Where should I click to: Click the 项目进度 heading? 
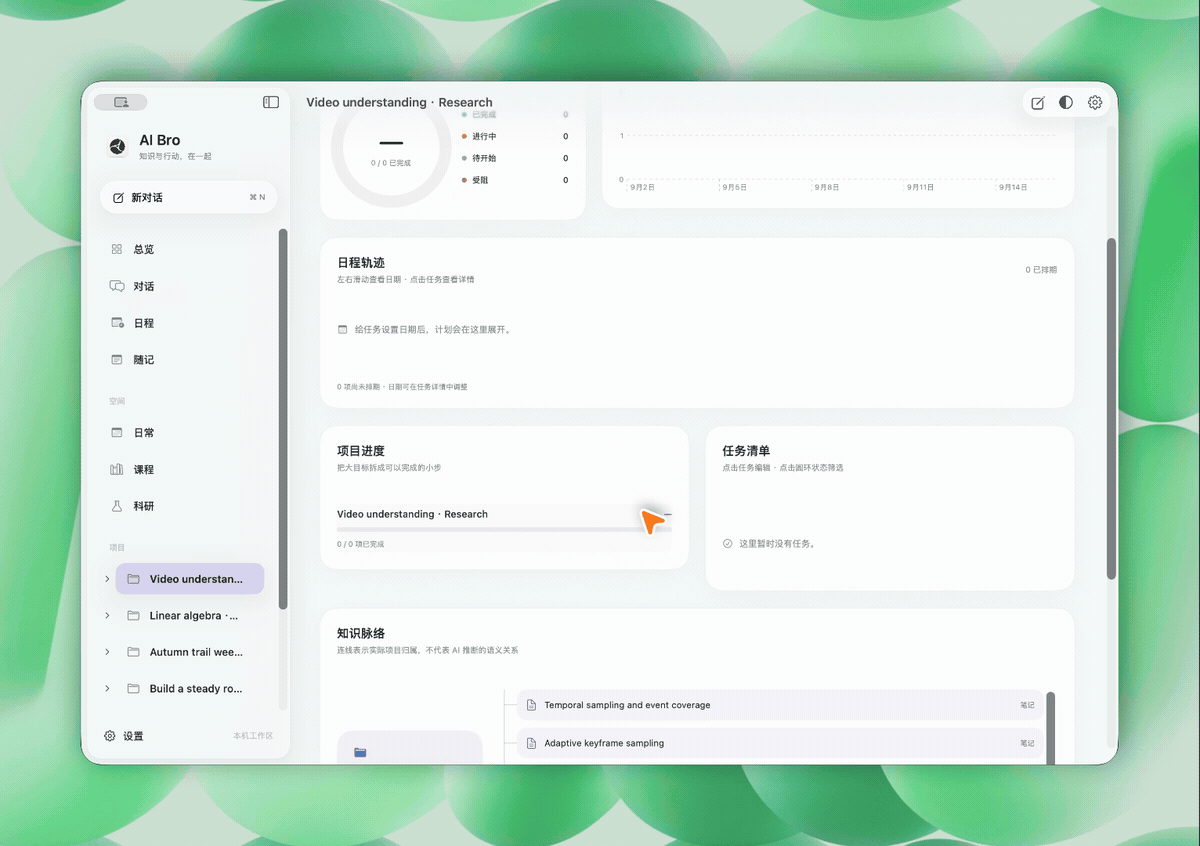click(x=361, y=451)
